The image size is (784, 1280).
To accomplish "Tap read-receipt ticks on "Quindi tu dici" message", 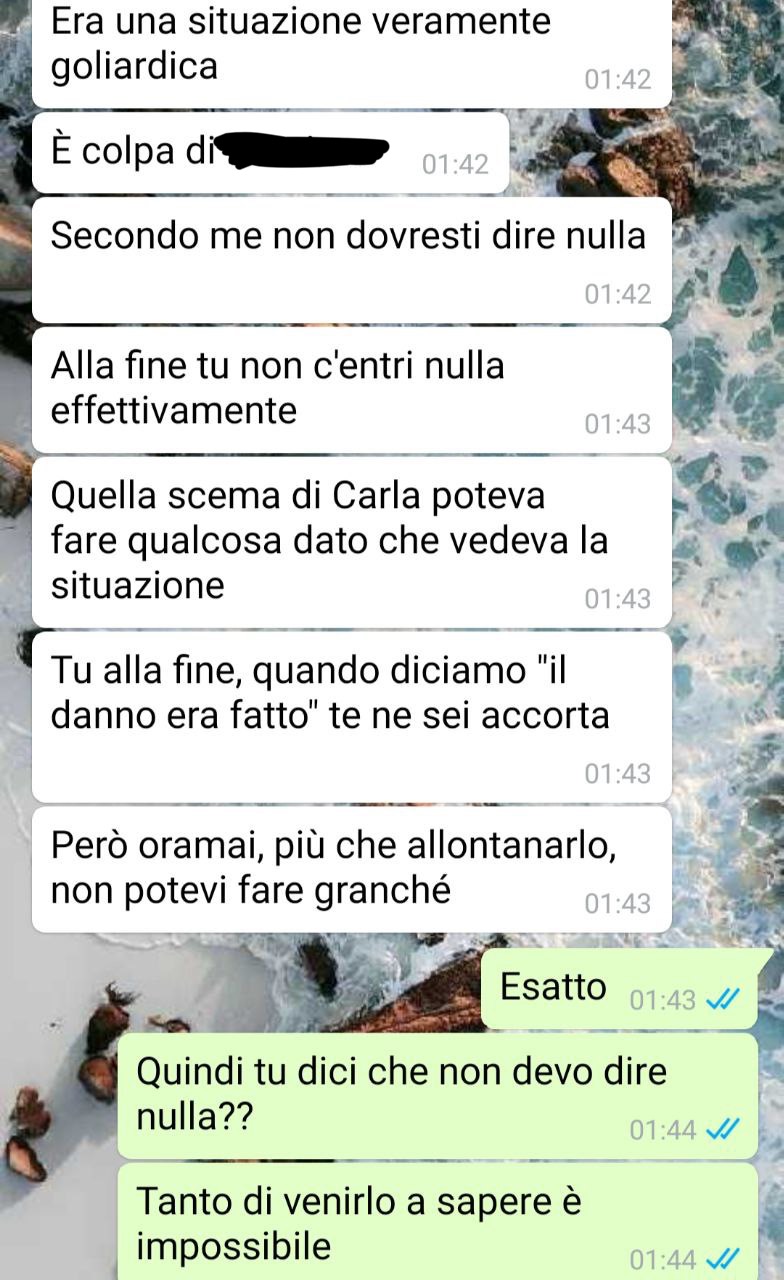I will click(722, 1129).
